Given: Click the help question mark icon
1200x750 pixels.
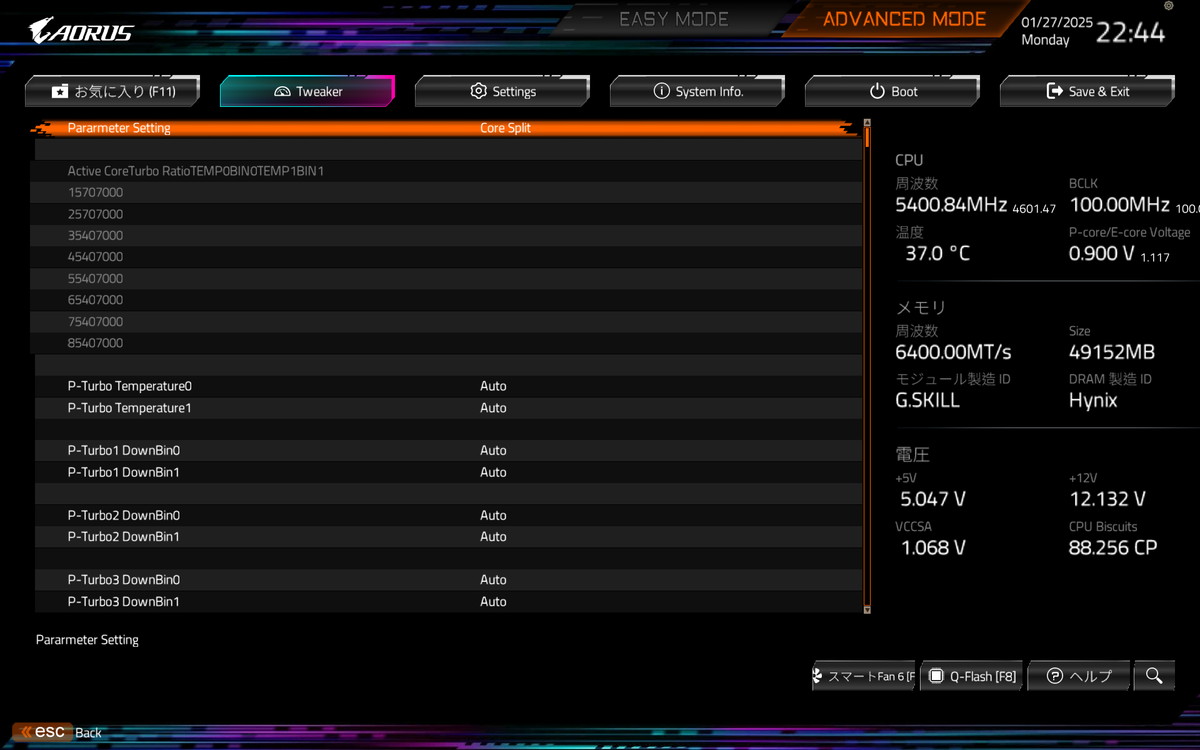Looking at the screenshot, I should point(1054,676).
